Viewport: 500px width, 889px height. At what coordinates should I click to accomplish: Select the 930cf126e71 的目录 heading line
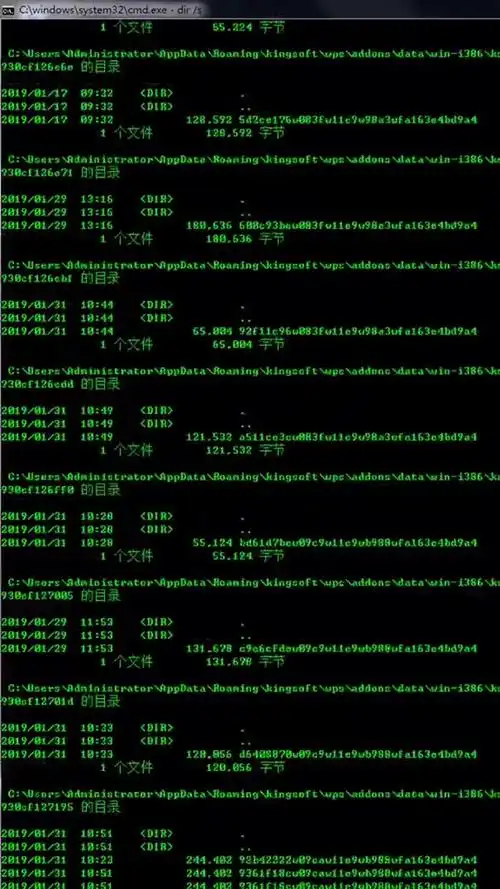point(61,172)
